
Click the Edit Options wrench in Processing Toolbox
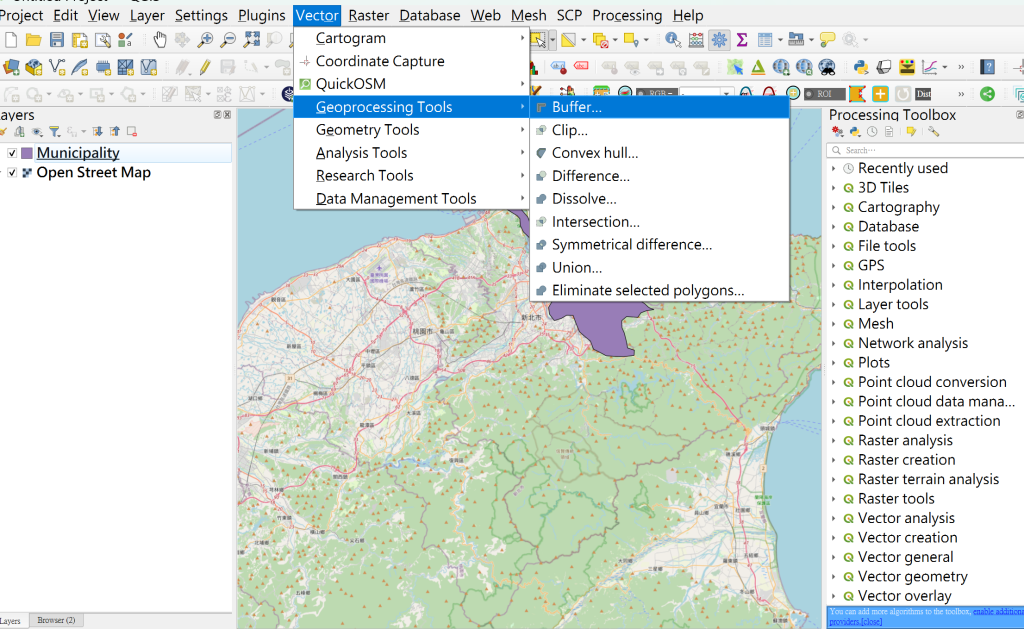coord(933,132)
